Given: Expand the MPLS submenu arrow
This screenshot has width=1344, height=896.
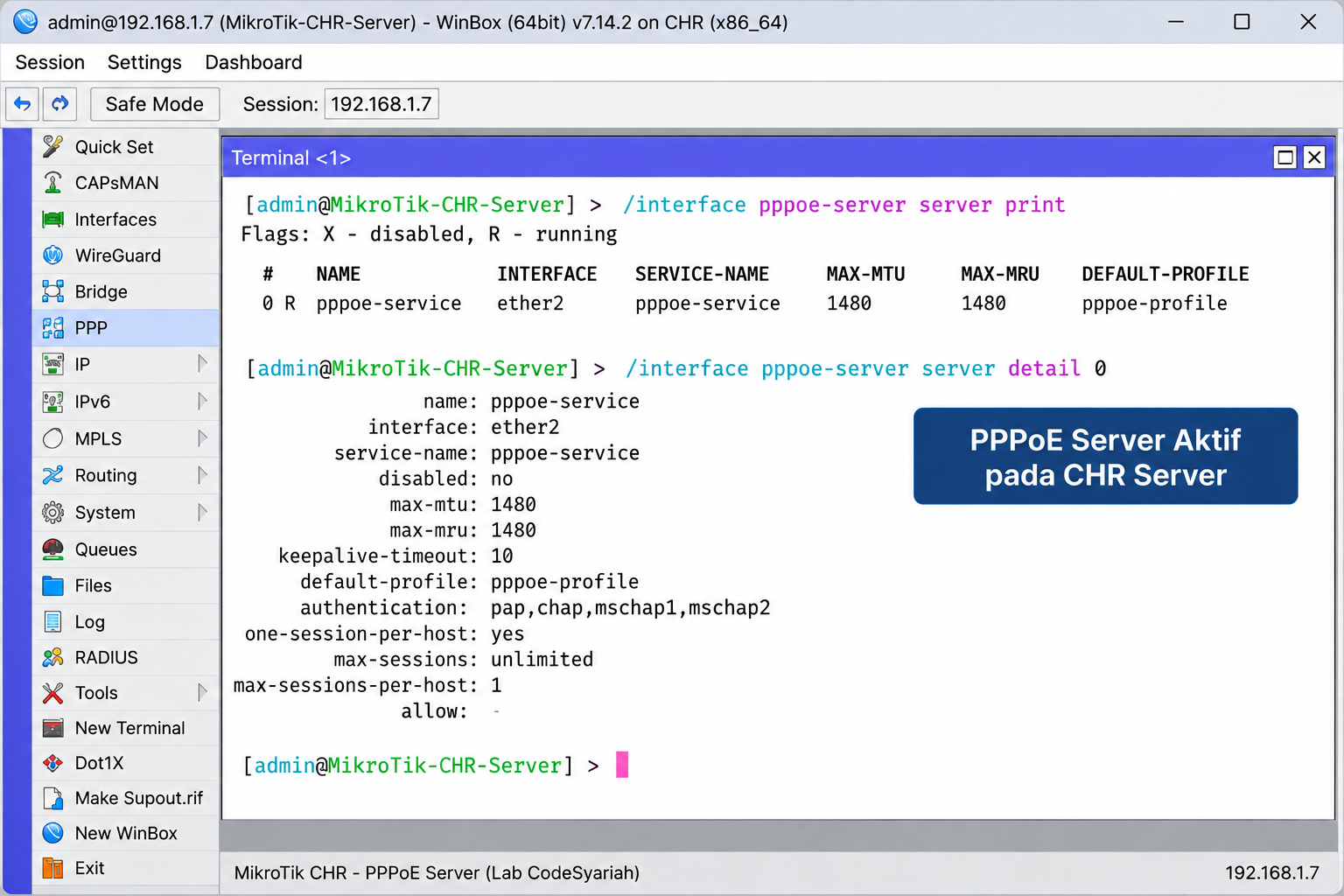Looking at the screenshot, I should (x=202, y=438).
